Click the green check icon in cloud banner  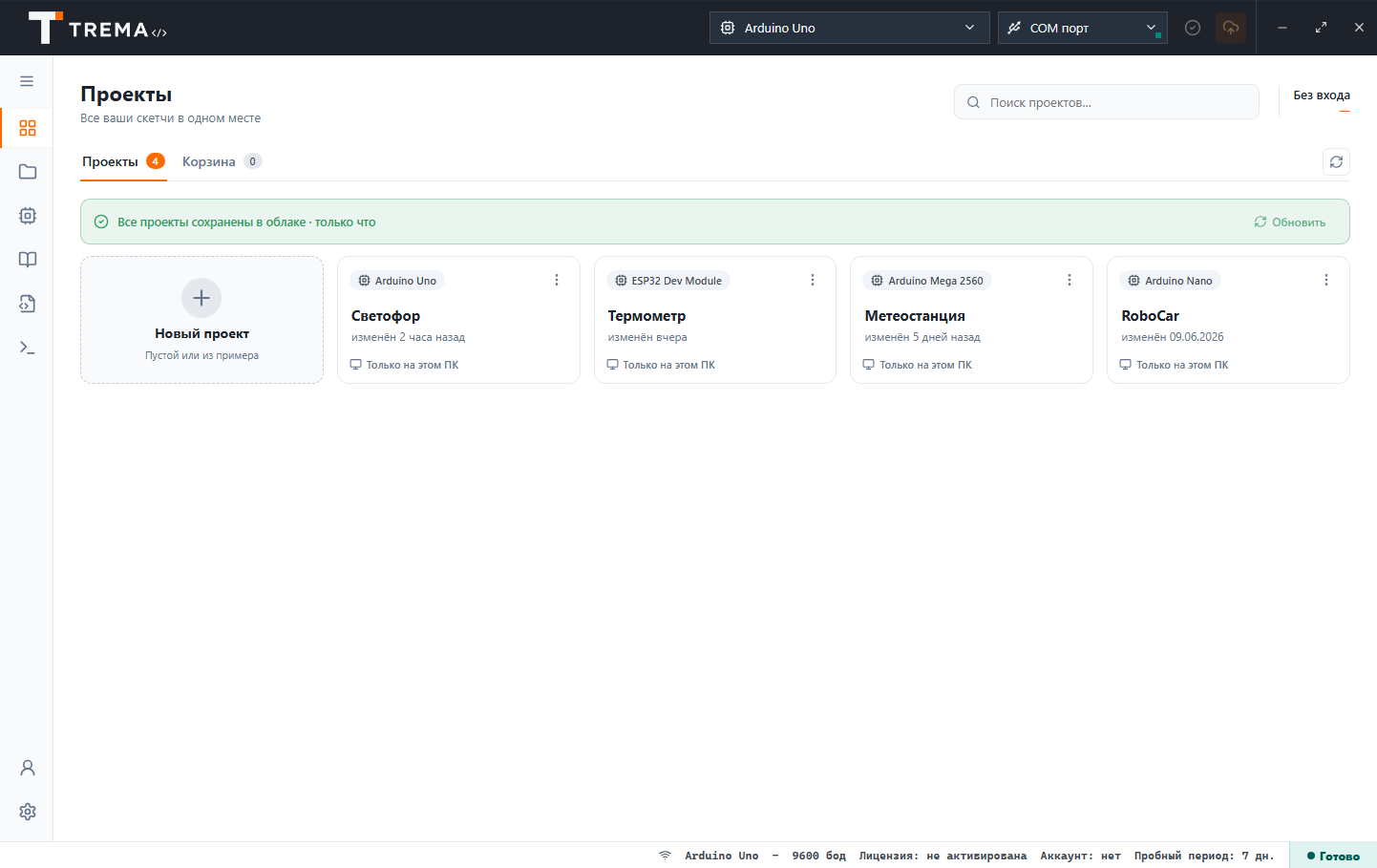(101, 222)
